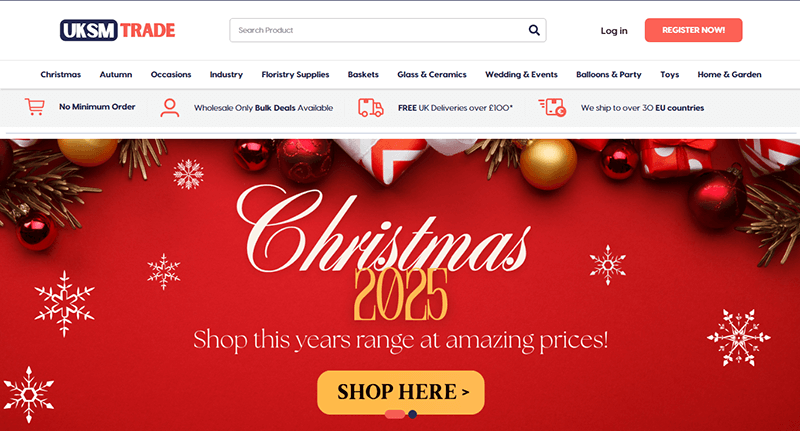Viewport: 800px width, 431px height.
Task: Click the search magnifier icon
Action: pos(534,30)
